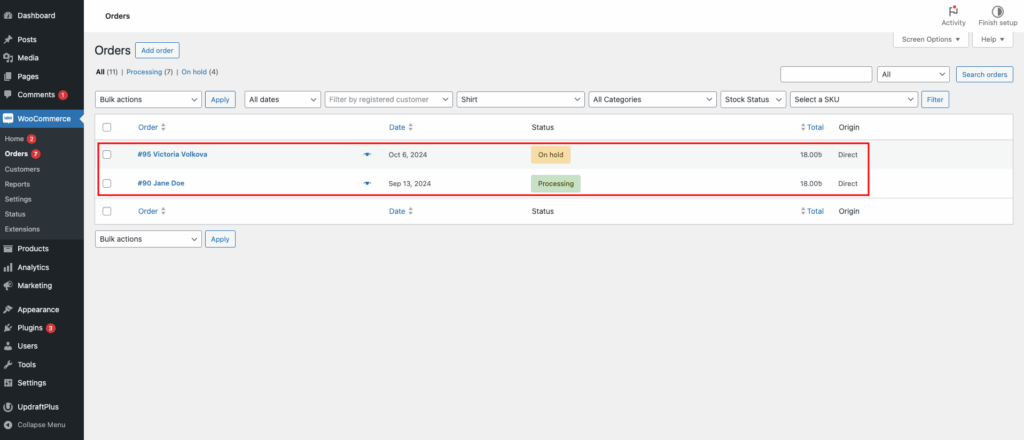The height and width of the screenshot is (440, 1024).
Task: Preview order #95 with eye icon
Action: coord(367,154)
